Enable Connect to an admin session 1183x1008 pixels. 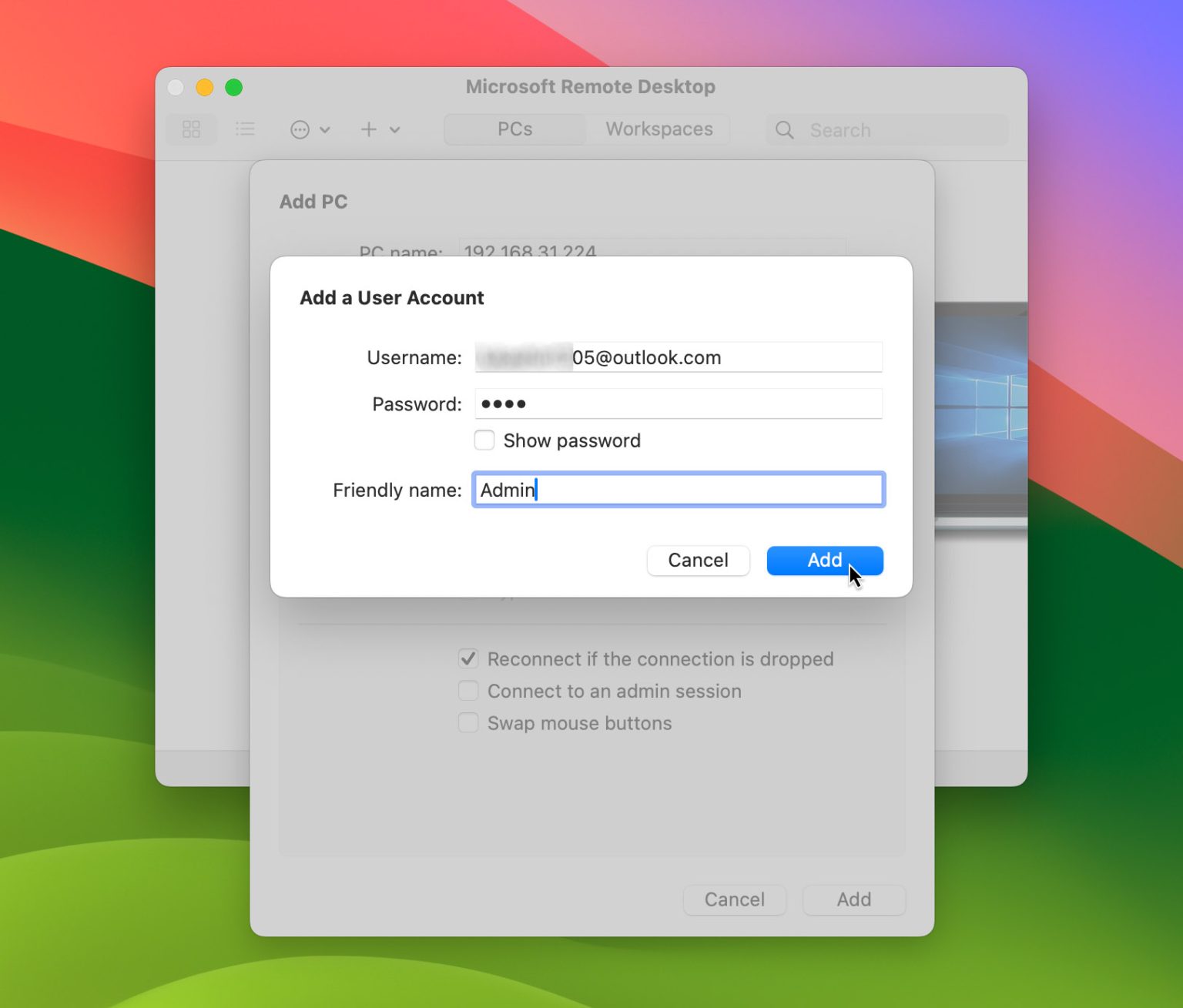click(x=468, y=691)
